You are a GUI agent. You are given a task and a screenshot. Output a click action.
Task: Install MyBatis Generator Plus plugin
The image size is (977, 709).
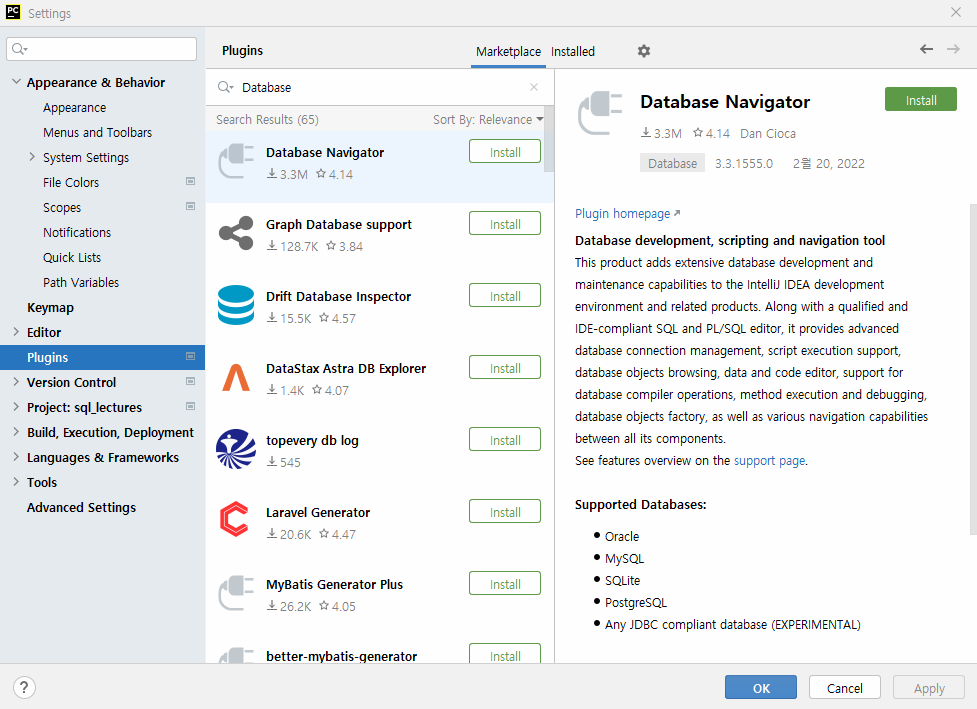coord(505,584)
